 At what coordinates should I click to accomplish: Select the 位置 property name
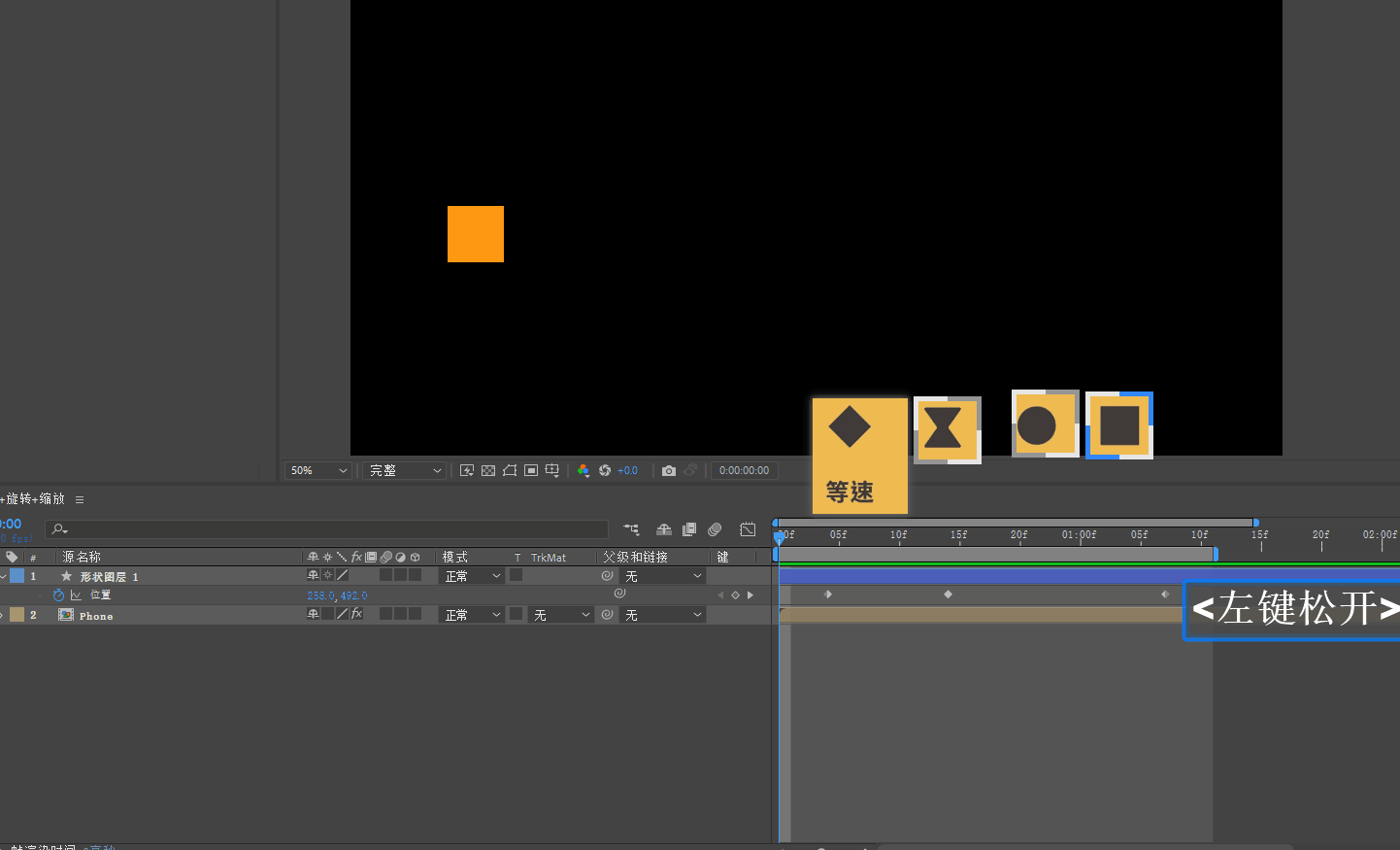(100, 595)
